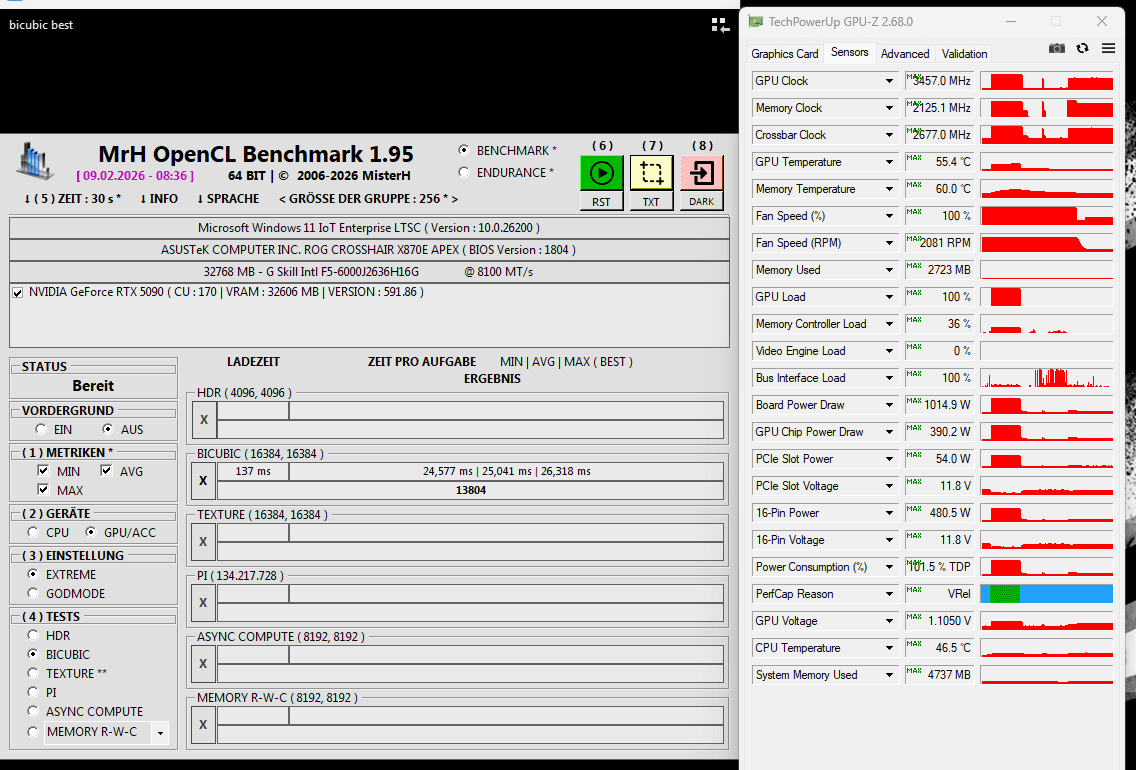Open the INFO menu
This screenshot has width=1136, height=770.
coord(159,198)
